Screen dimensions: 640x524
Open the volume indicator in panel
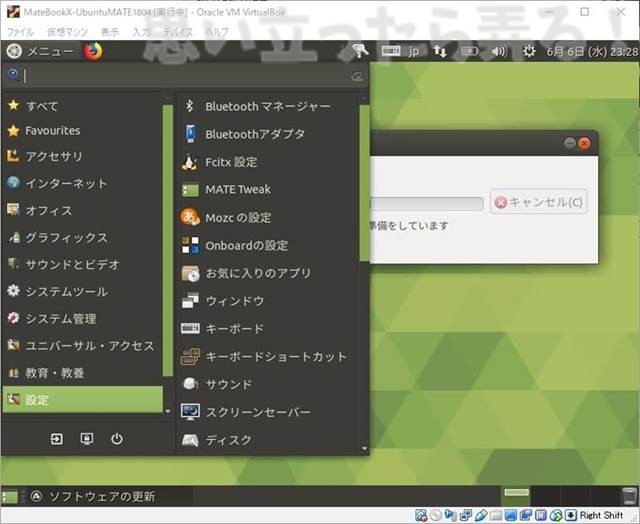pyautogui.click(x=499, y=51)
